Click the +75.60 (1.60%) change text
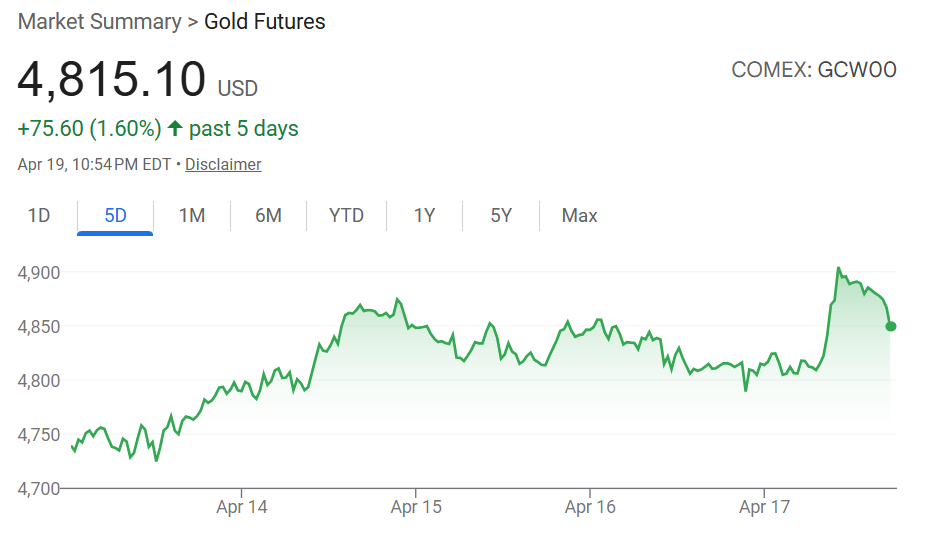 90,129
